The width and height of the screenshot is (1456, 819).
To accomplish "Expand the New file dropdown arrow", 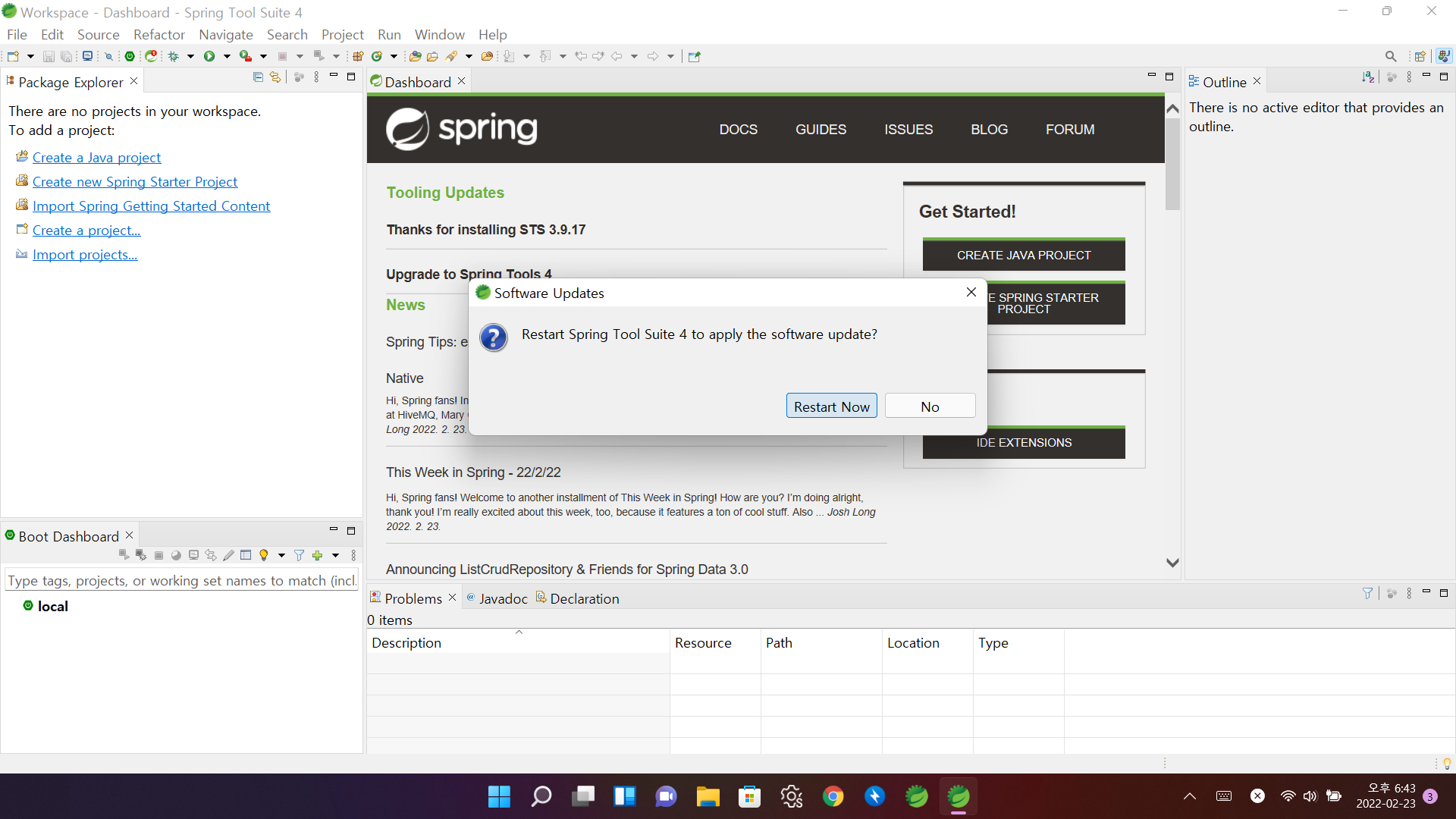I will [x=30, y=56].
